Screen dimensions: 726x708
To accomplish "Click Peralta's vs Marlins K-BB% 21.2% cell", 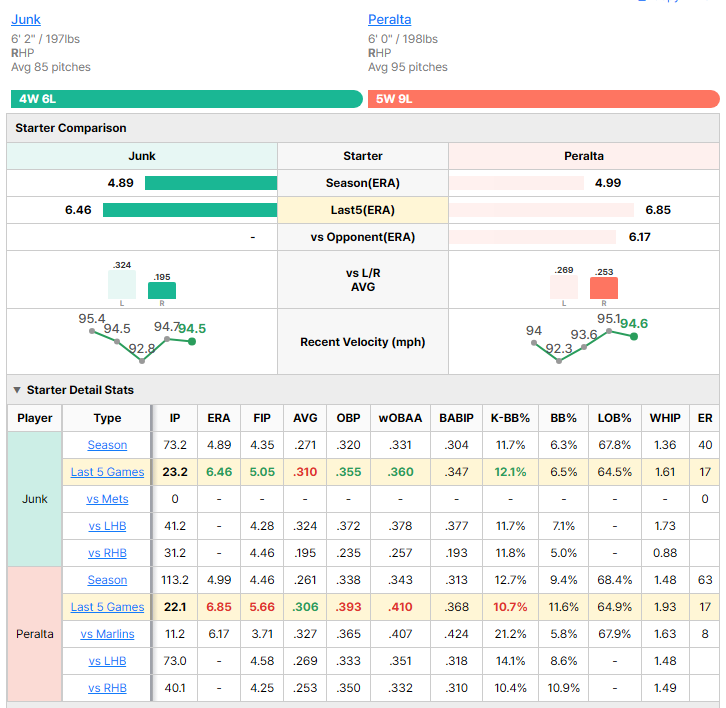I will (x=510, y=634).
